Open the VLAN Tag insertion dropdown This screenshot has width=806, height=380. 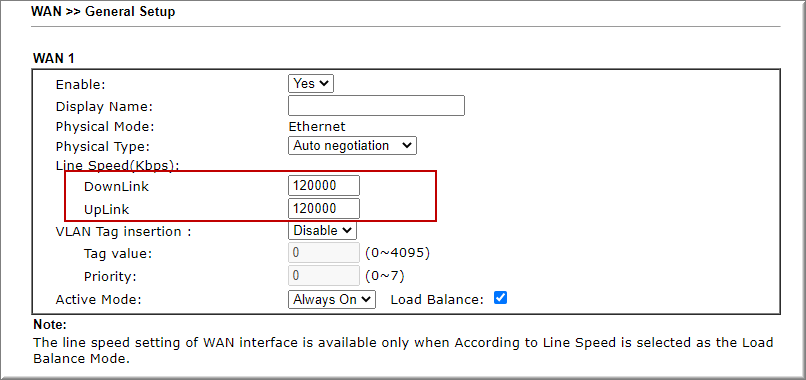(322, 230)
